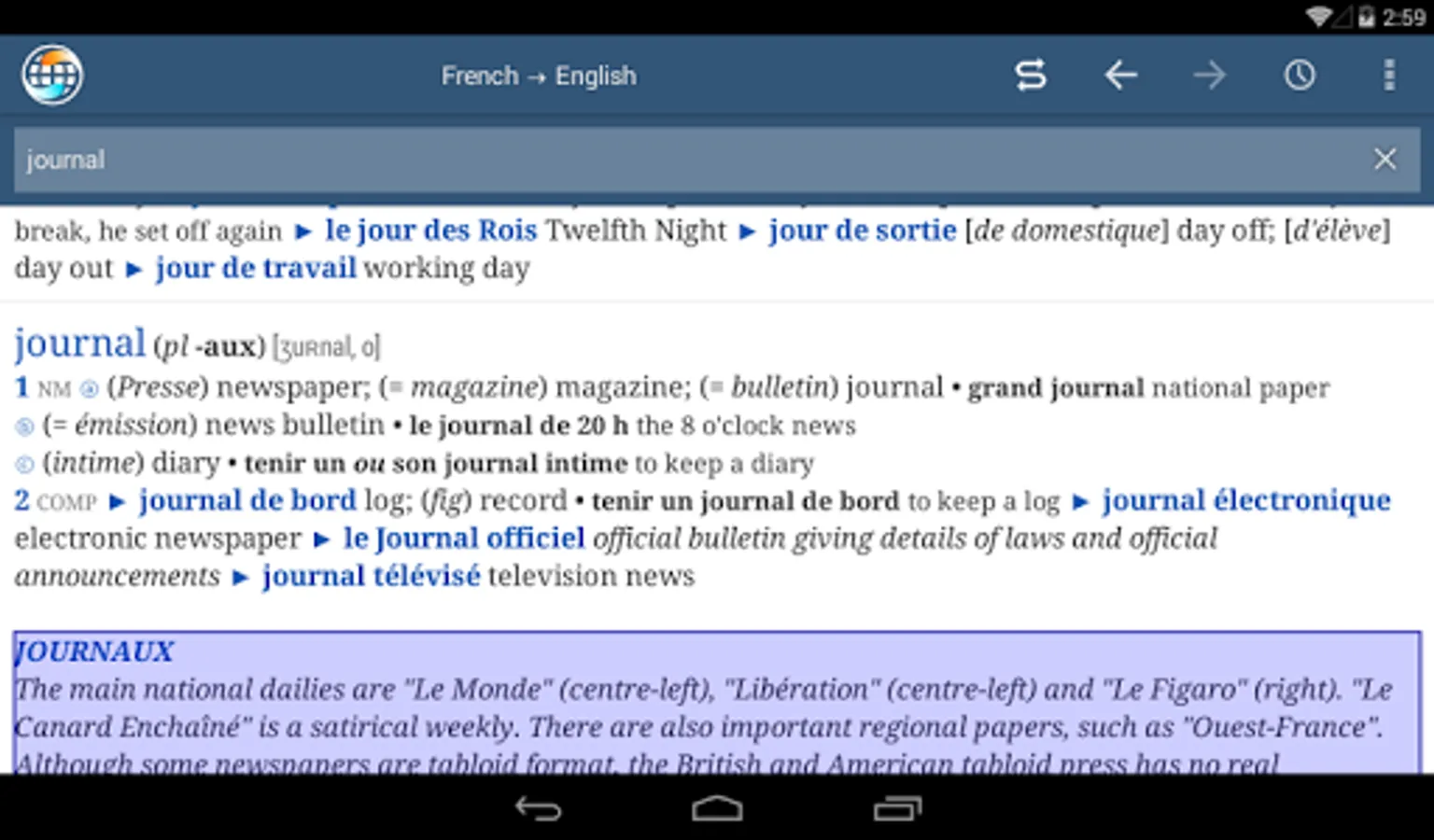Tap the Android back navigation button

coord(539,808)
